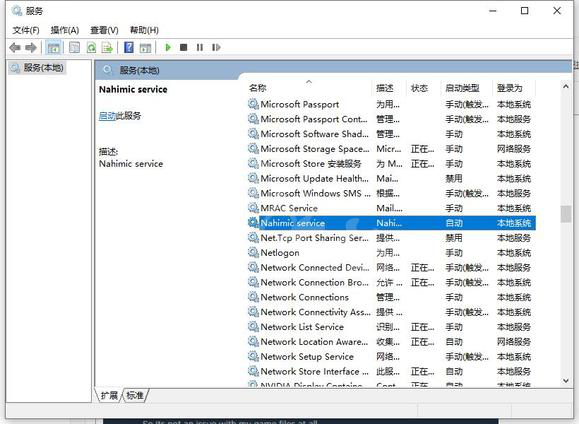Open the 文件(F) menu
Viewport: 579px width, 424px height.
[26, 30]
